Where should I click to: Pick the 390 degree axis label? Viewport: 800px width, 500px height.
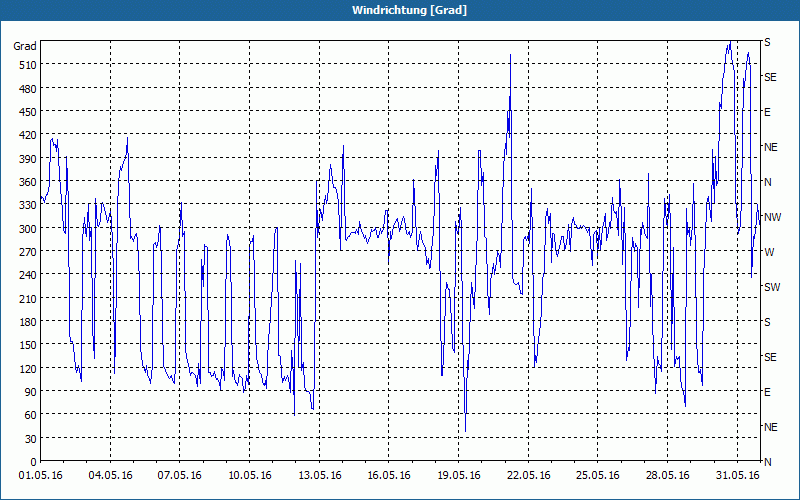26,159
